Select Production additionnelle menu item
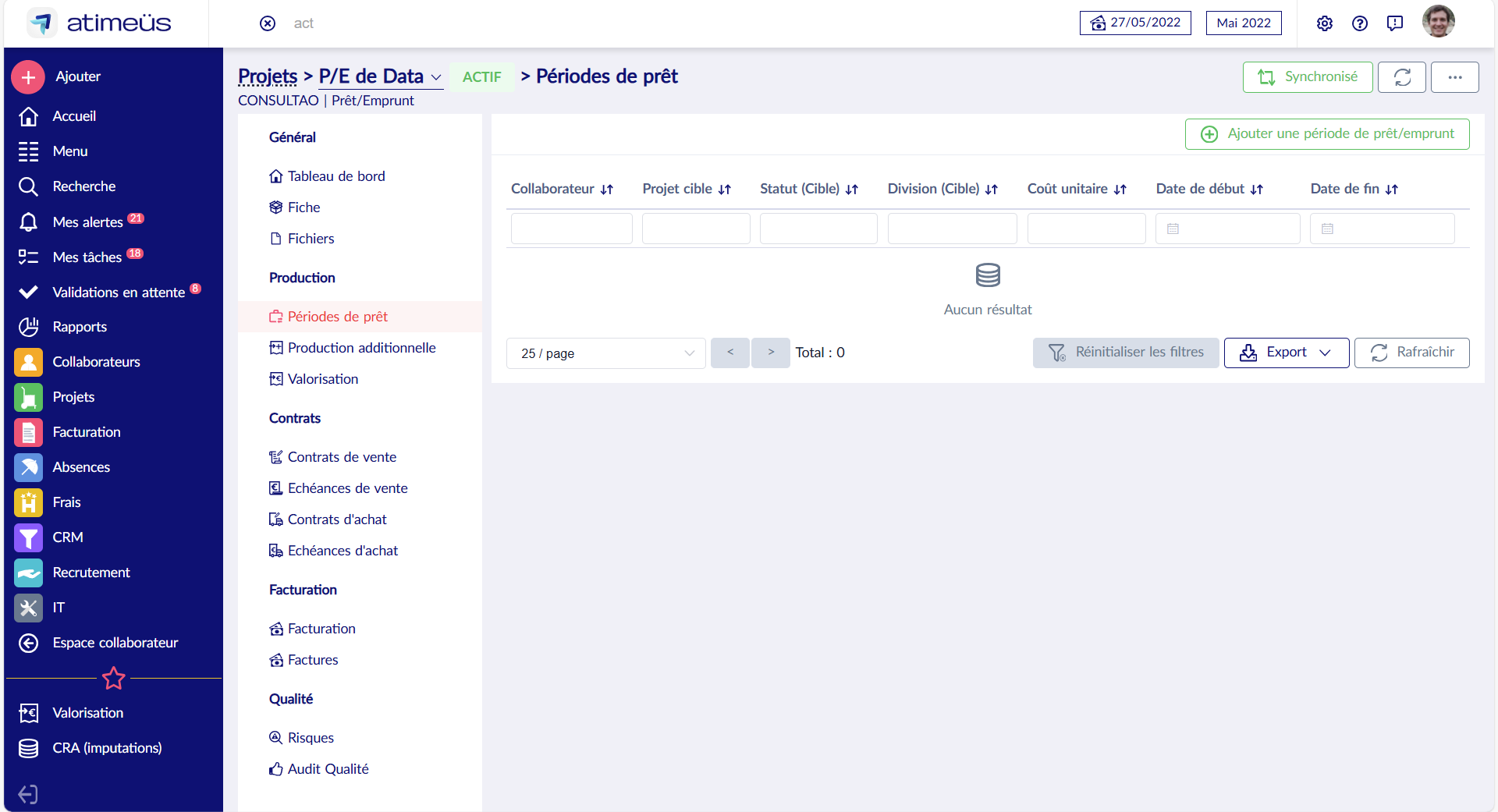 tap(353, 348)
